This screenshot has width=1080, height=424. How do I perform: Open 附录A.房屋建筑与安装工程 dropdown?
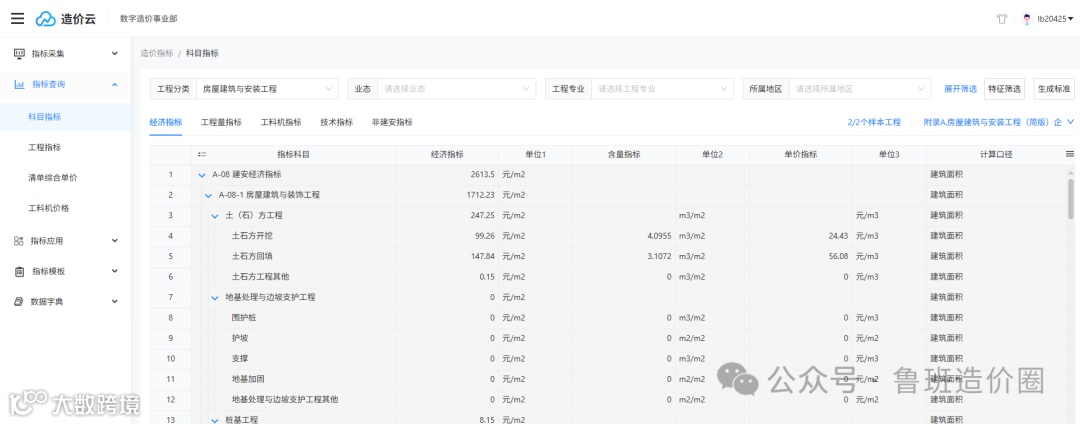tap(999, 123)
